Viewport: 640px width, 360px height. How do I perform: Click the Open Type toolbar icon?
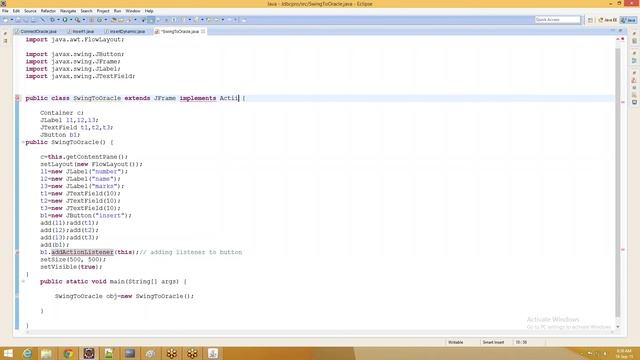[114, 20]
